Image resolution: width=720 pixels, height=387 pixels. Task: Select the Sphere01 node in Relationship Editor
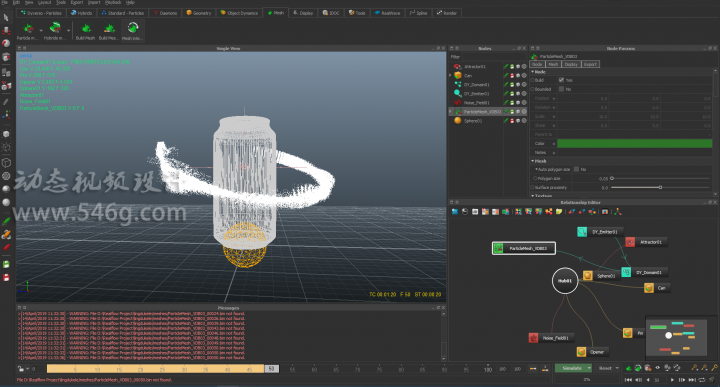click(601, 275)
